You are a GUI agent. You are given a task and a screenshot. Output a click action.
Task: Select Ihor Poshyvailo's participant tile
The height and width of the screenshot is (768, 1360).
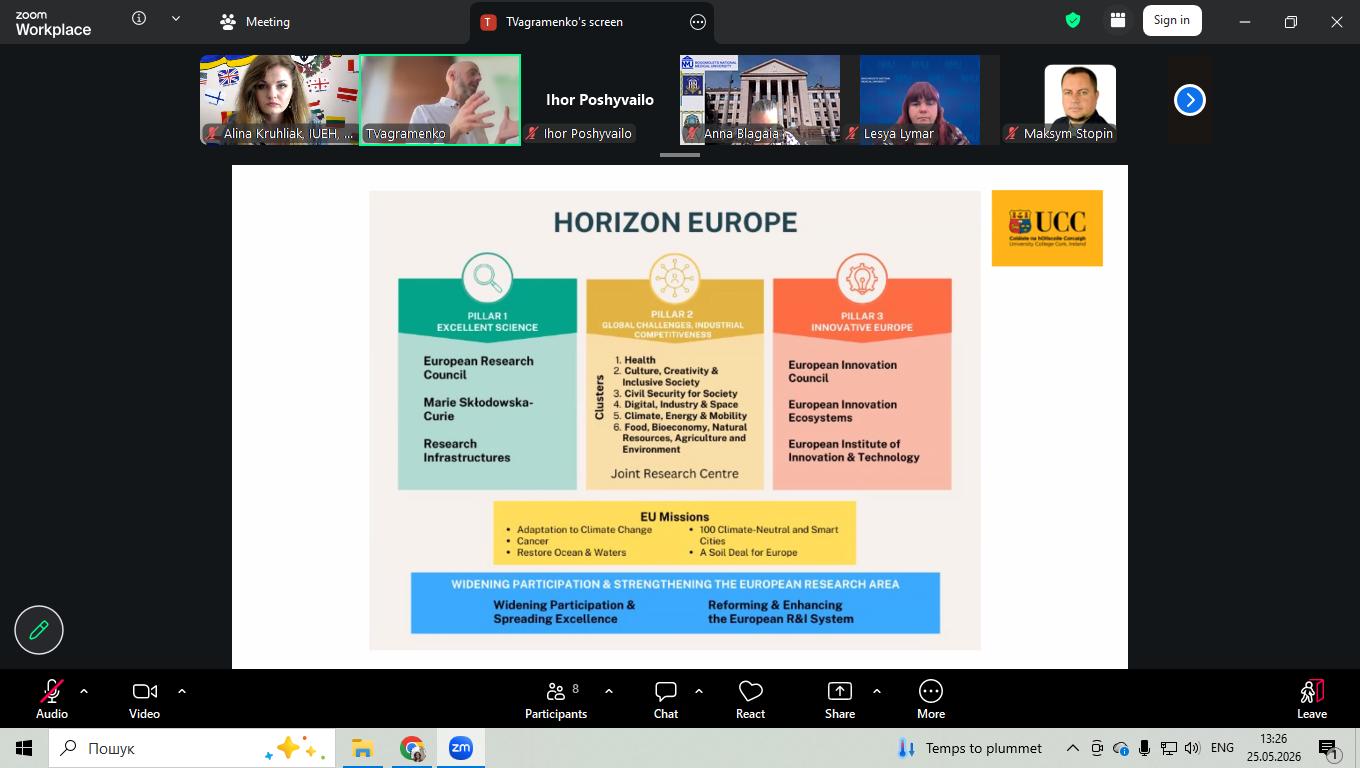coord(600,100)
